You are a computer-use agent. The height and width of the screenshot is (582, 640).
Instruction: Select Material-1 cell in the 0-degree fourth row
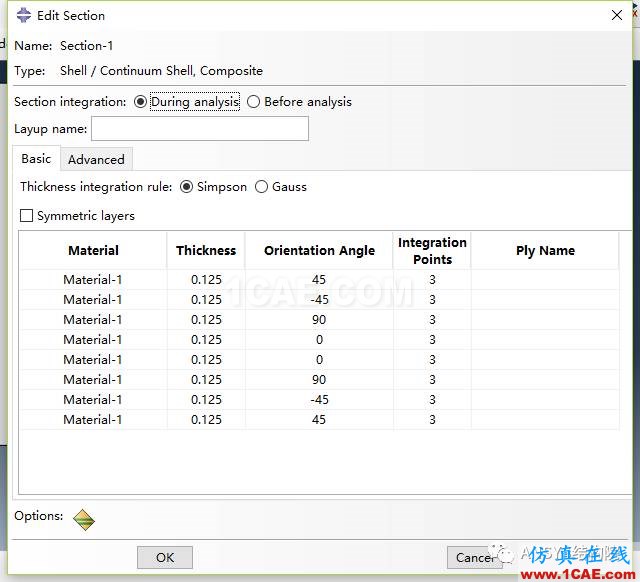(93, 340)
